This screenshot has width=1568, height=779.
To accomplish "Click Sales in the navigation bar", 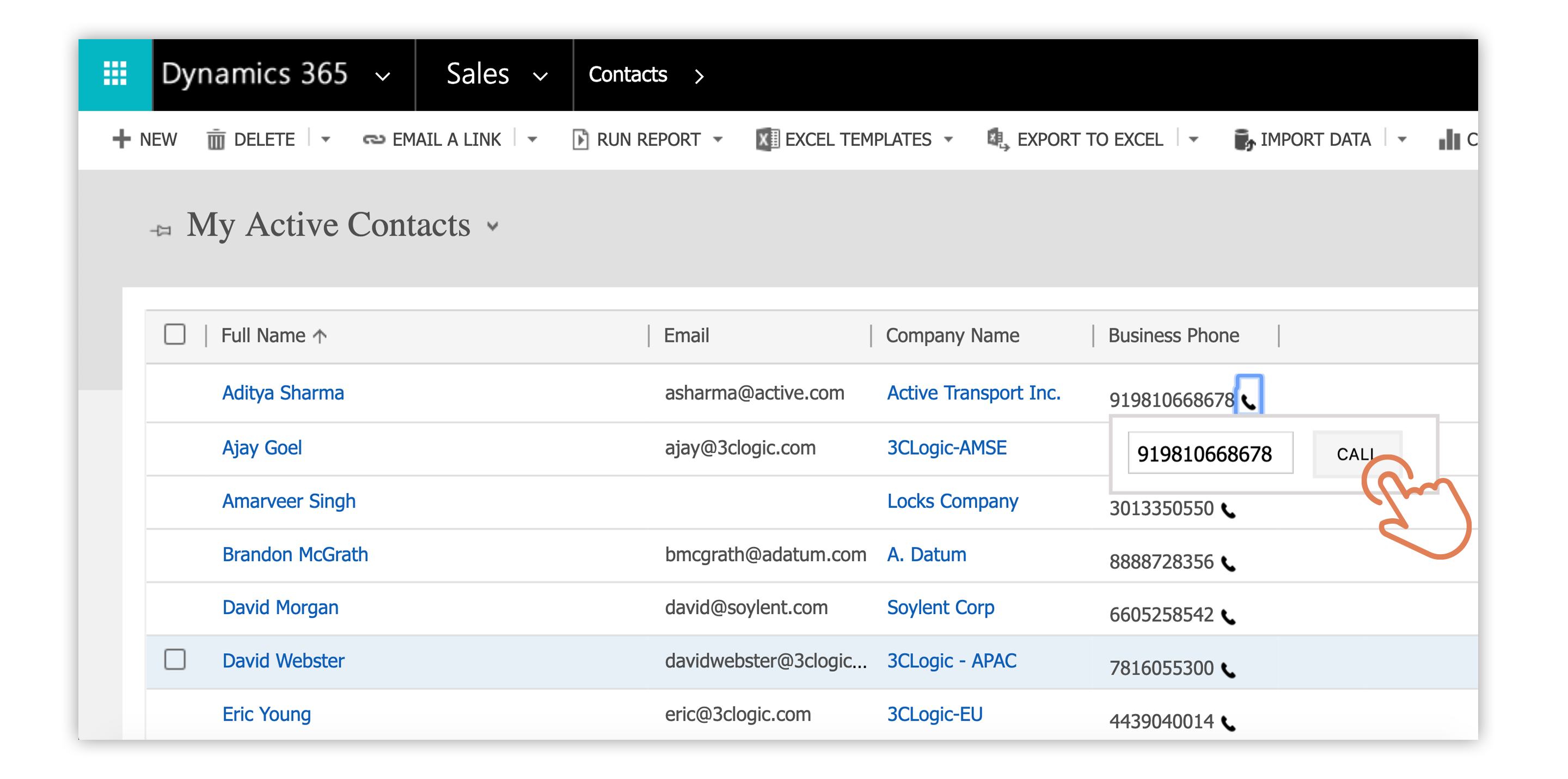I will pyautogui.click(x=479, y=74).
